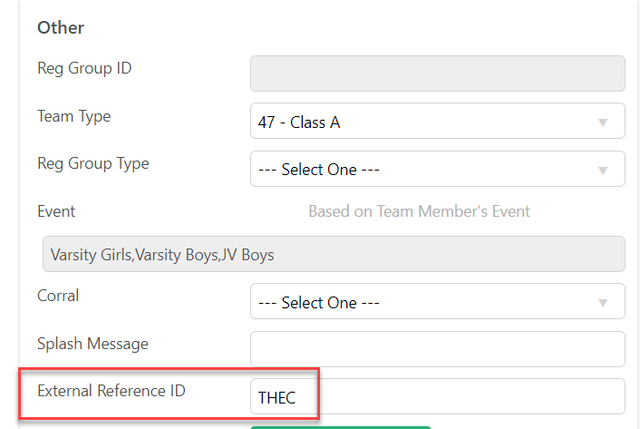Open the Corral Select One dropdown
This screenshot has width=640, height=429.
tap(438, 302)
